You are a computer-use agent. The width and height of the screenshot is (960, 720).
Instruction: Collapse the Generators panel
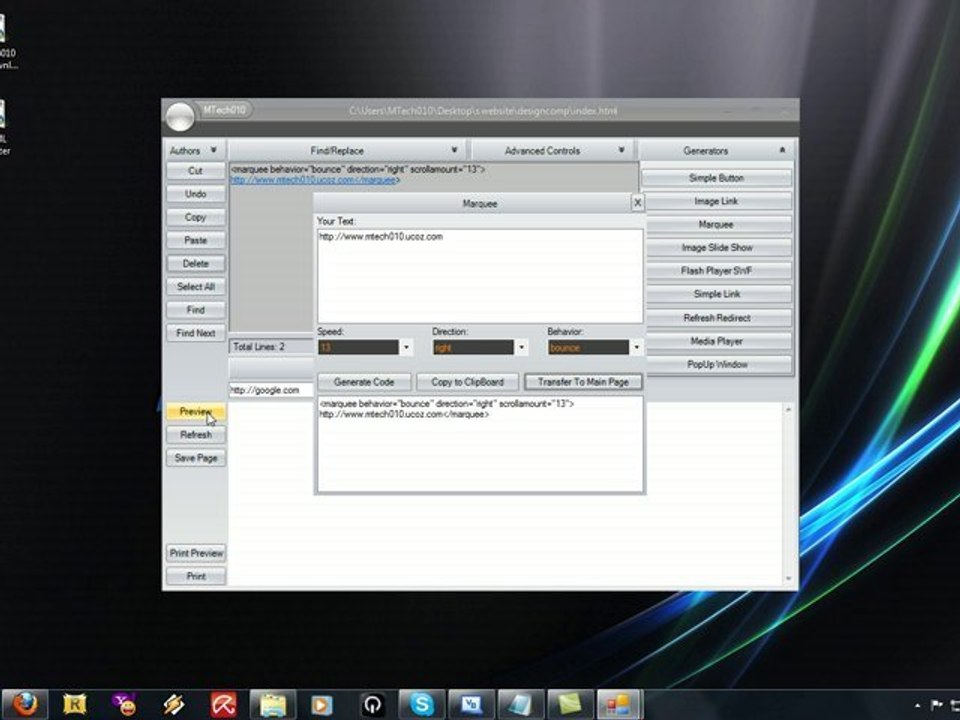782,150
